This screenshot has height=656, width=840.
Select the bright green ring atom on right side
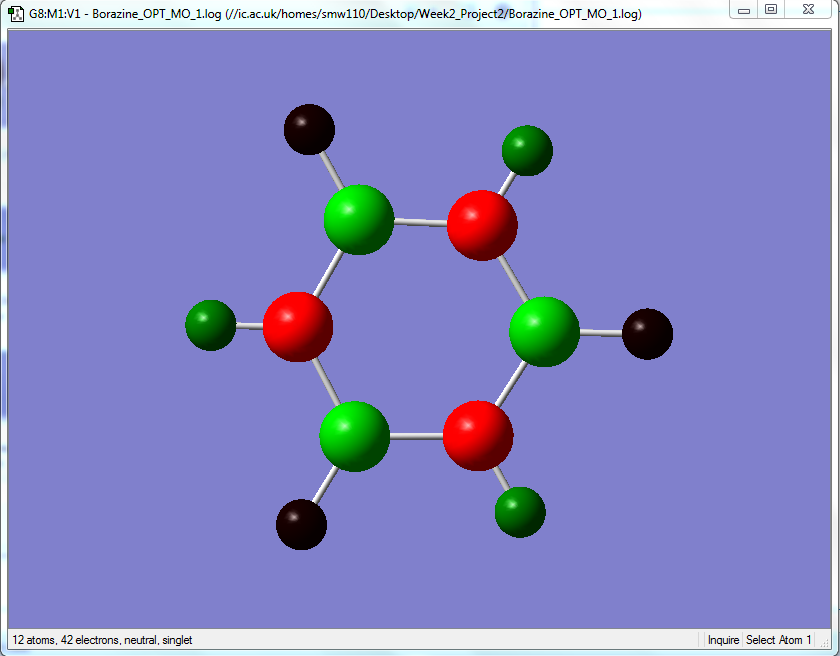pyautogui.click(x=544, y=332)
